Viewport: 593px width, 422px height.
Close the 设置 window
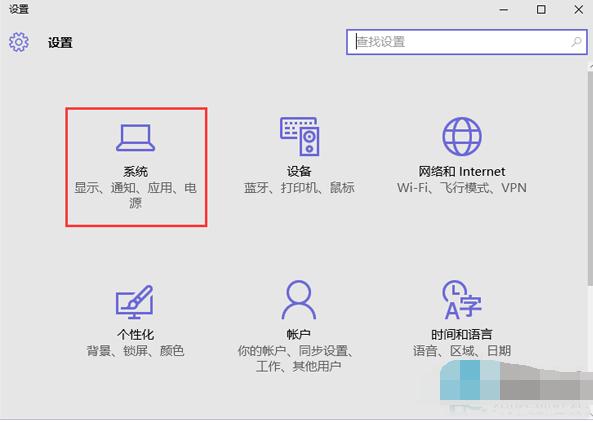(578, 9)
